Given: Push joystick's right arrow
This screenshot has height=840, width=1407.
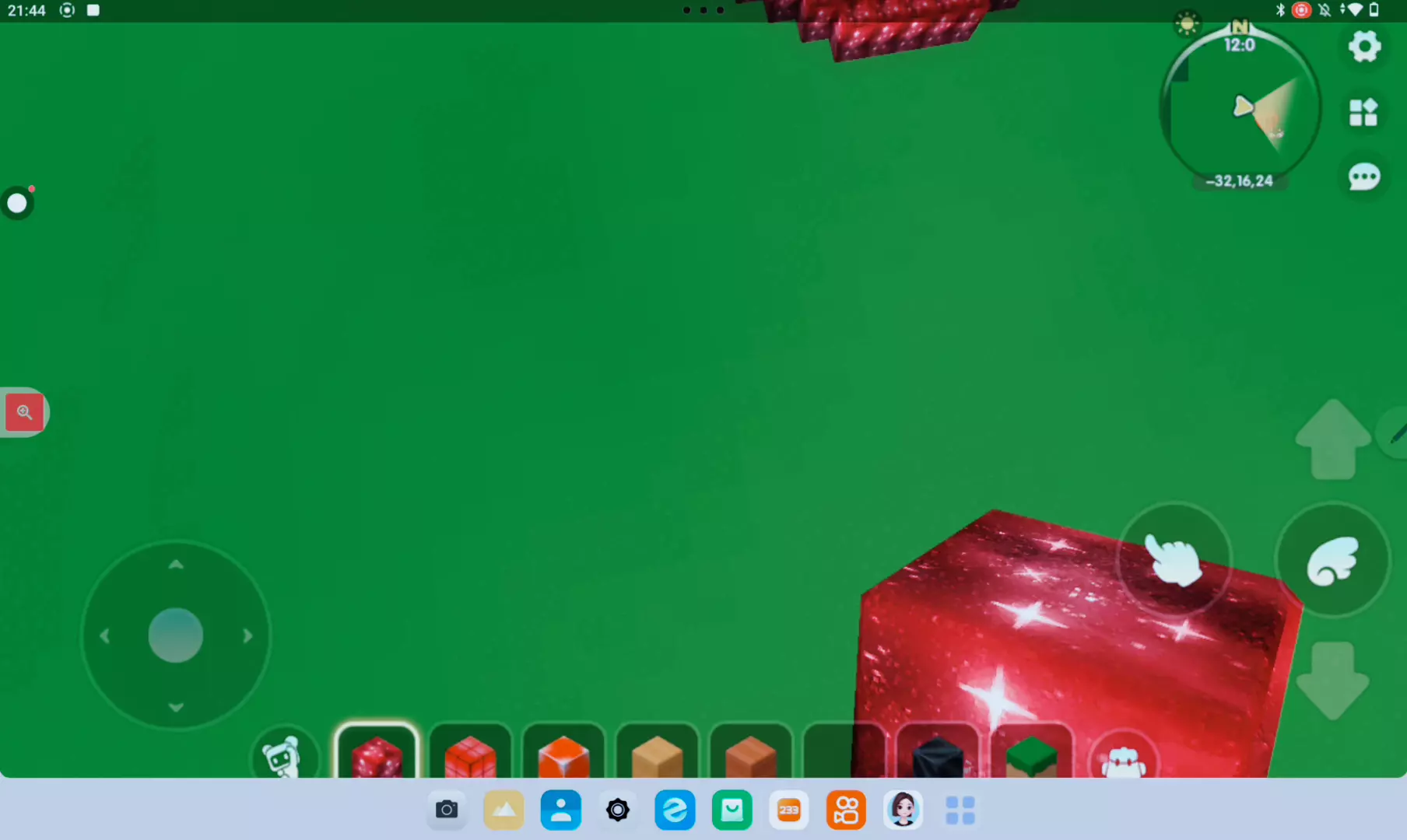Looking at the screenshot, I should click(x=247, y=636).
